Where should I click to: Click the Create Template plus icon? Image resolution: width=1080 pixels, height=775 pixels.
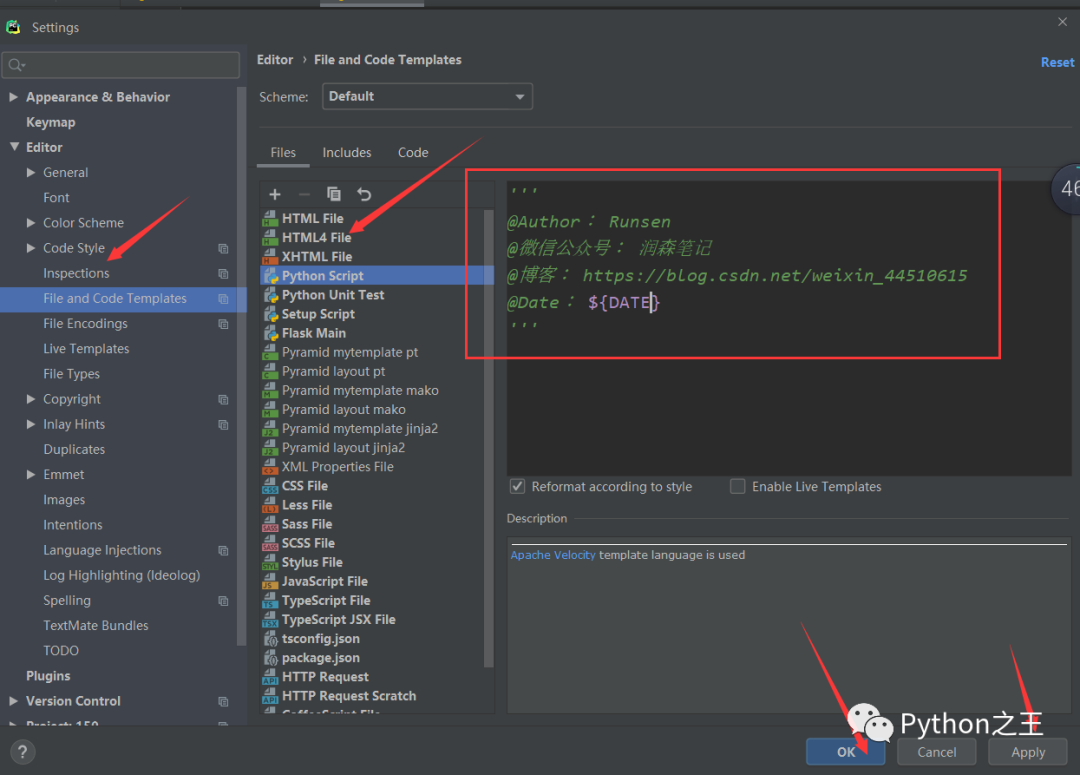tap(275, 194)
